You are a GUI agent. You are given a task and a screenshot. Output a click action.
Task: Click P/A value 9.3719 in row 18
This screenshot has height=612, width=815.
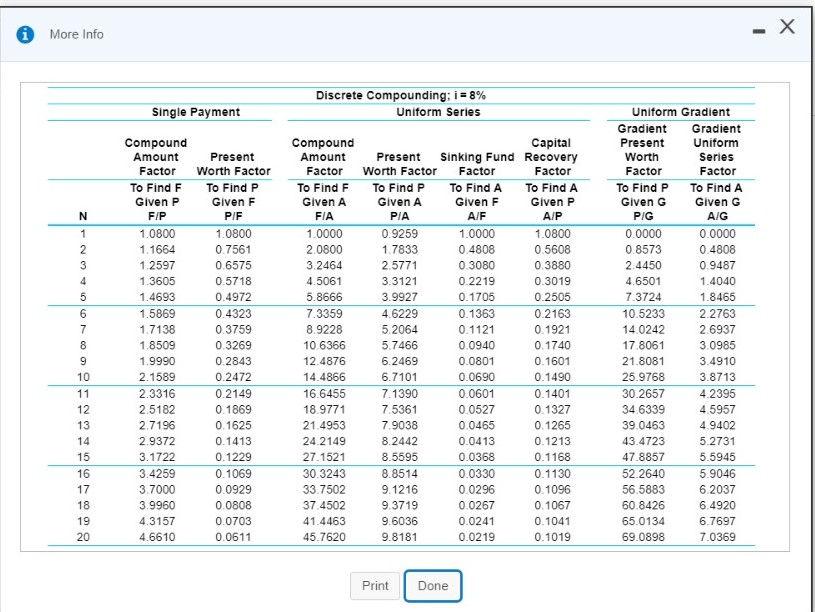click(399, 505)
